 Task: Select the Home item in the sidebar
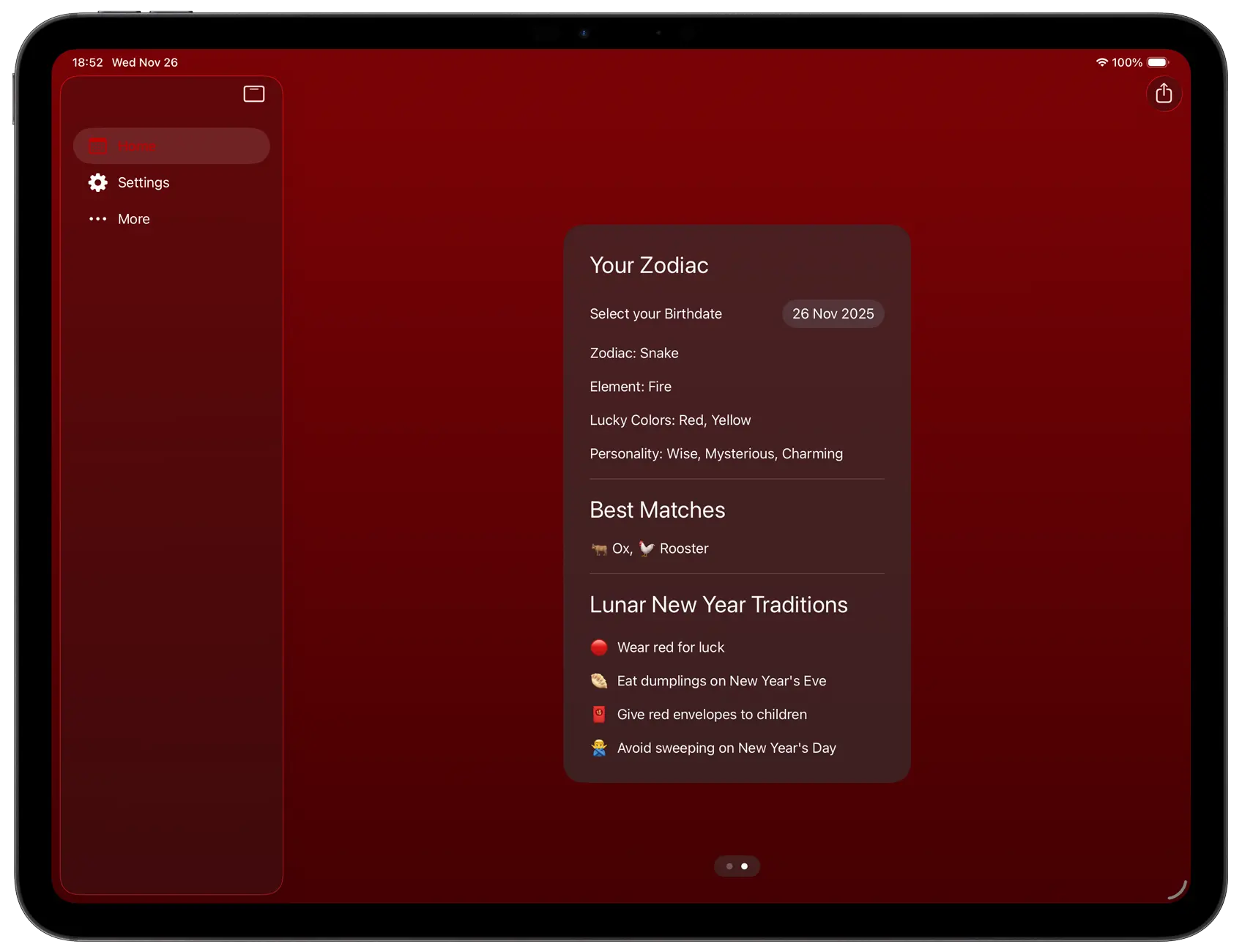click(171, 146)
